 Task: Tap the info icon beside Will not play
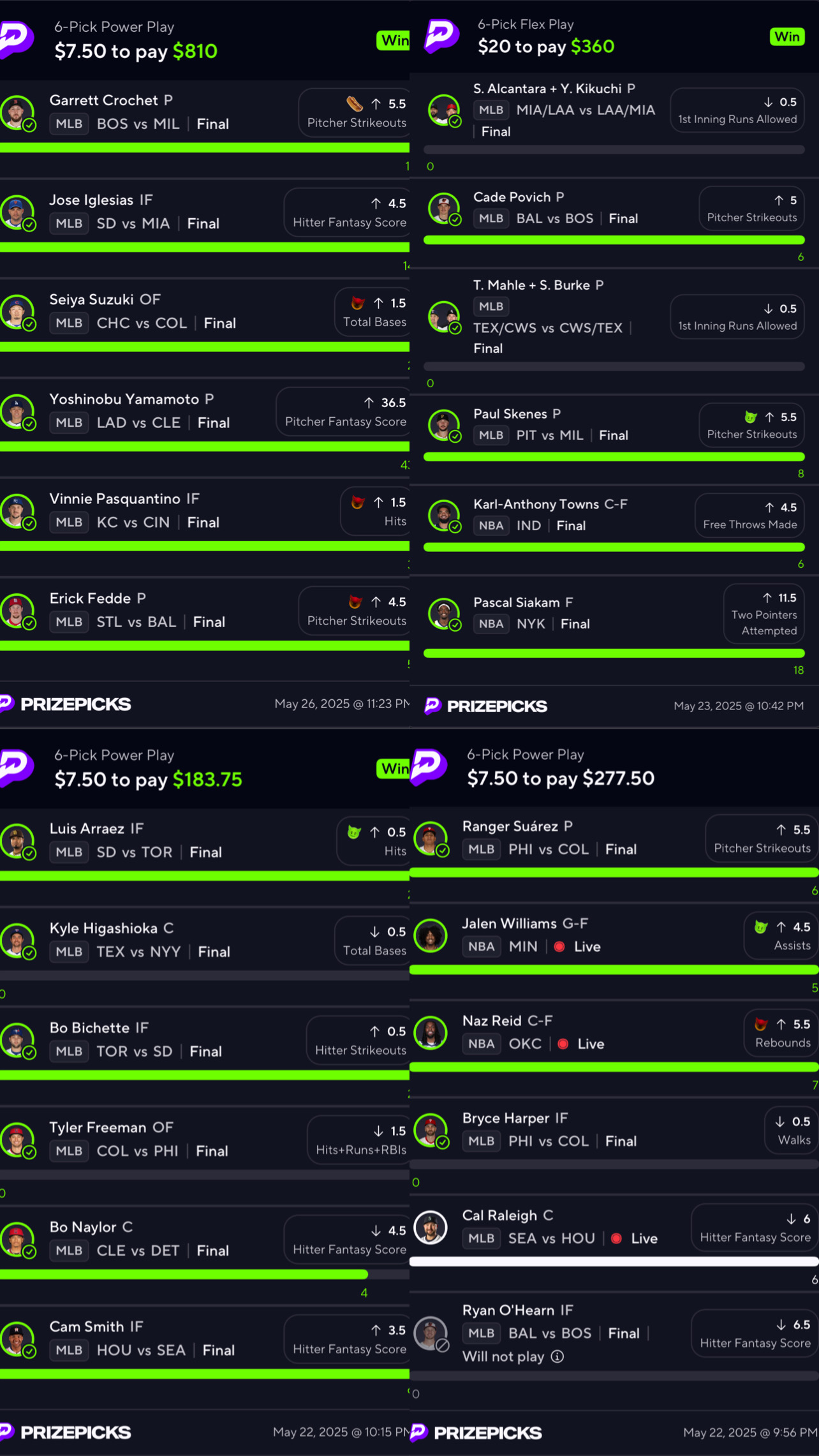click(557, 1356)
